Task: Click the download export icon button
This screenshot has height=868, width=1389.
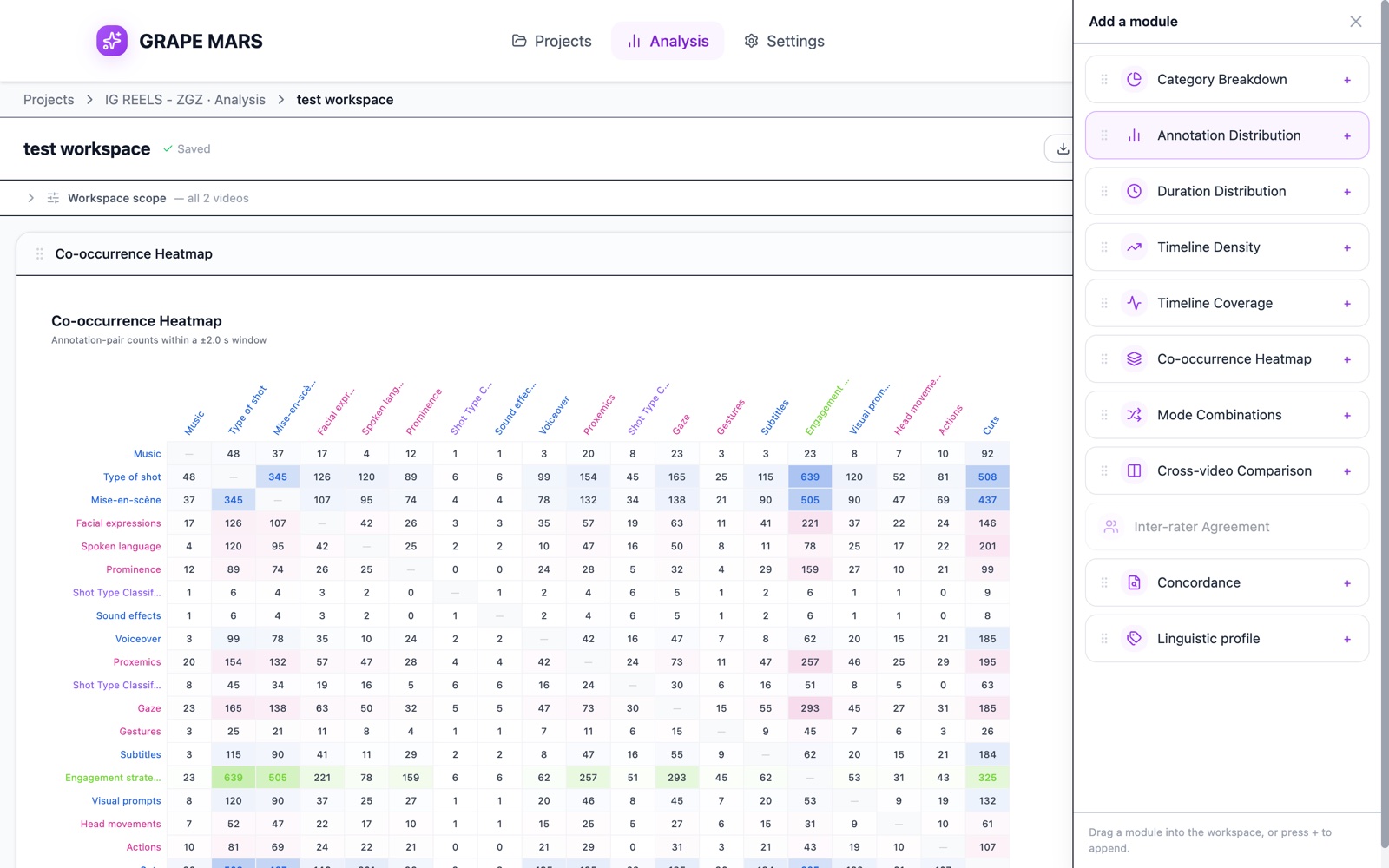Action: tap(1063, 149)
